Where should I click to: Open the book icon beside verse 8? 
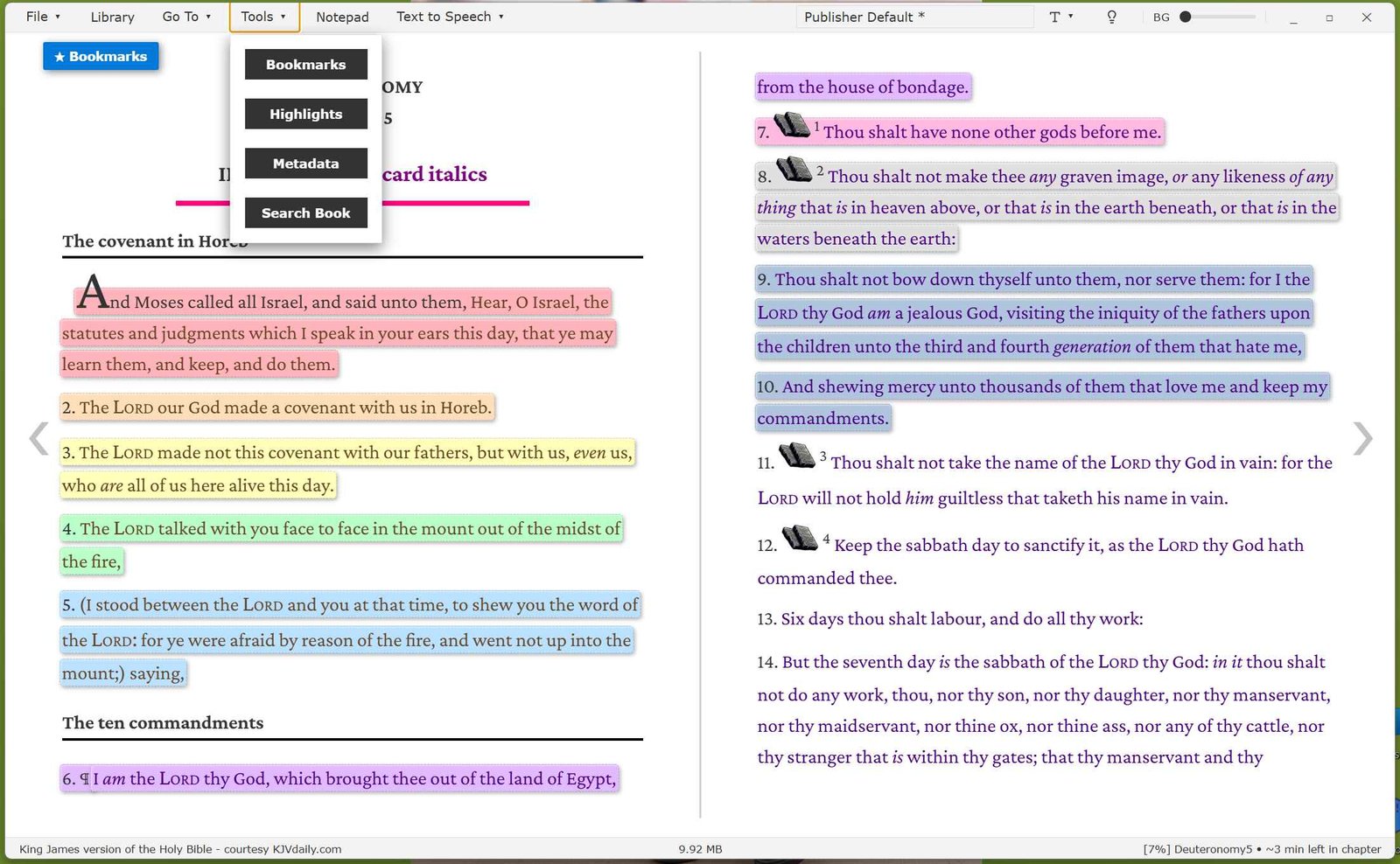click(794, 169)
